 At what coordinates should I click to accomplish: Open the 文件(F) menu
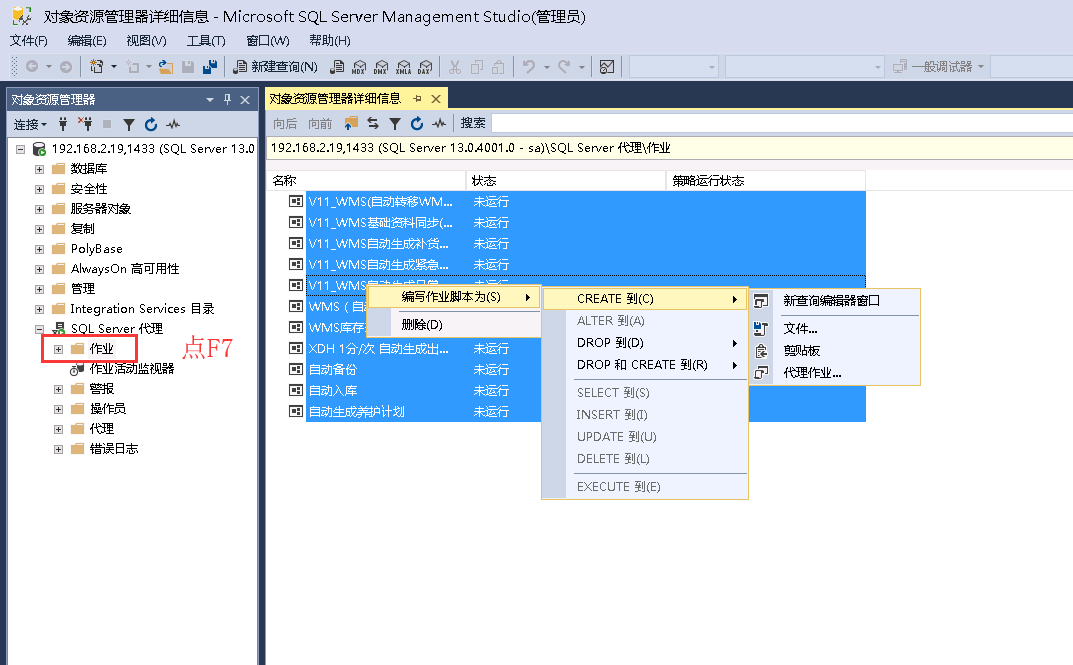29,40
